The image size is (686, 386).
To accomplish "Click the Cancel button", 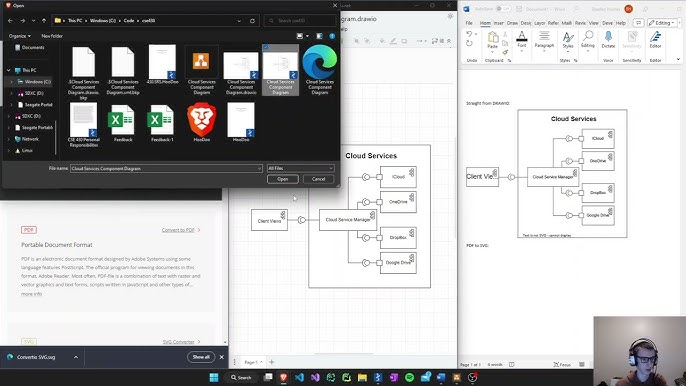I will pyautogui.click(x=318, y=179).
